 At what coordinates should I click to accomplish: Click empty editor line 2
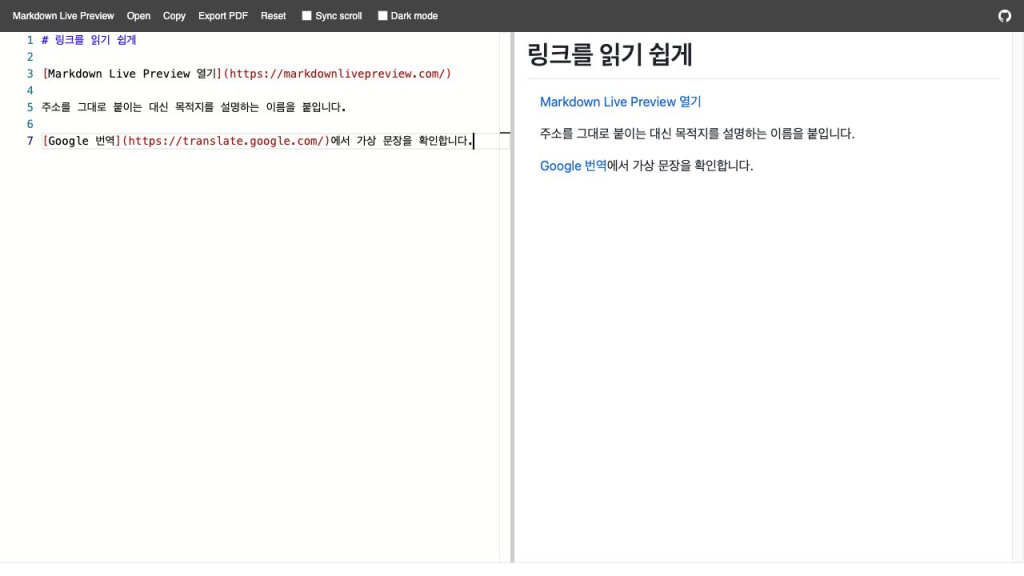click(x=270, y=57)
